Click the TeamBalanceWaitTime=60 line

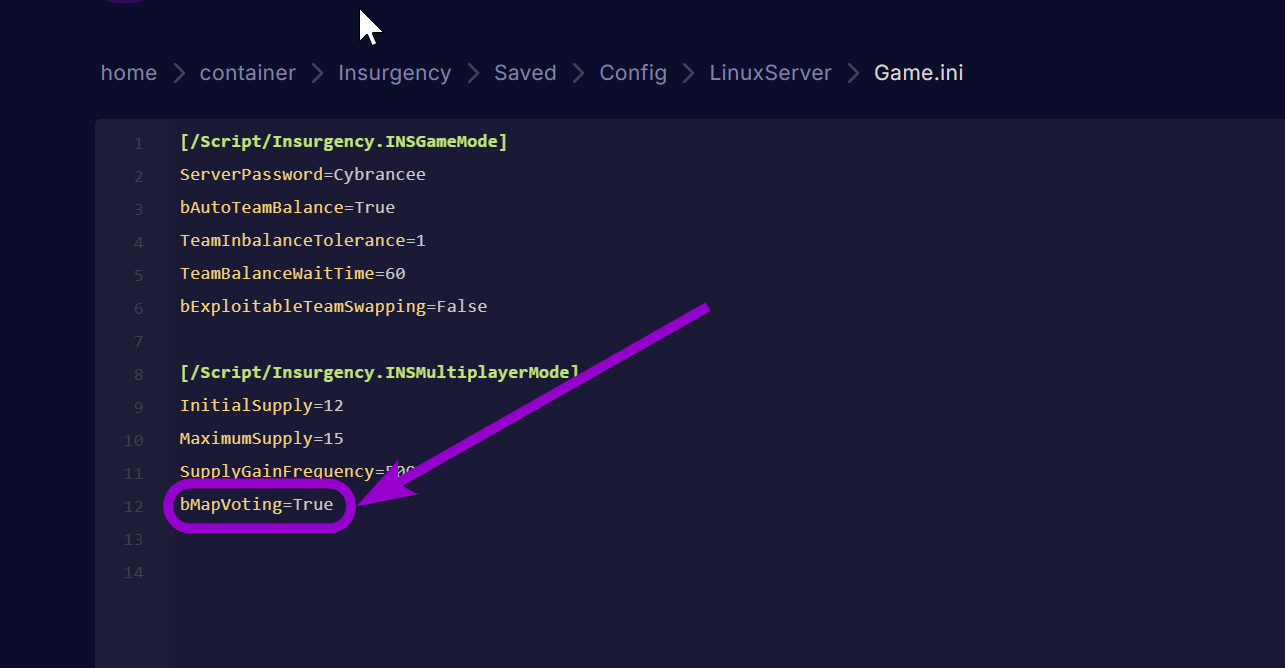tap(293, 274)
